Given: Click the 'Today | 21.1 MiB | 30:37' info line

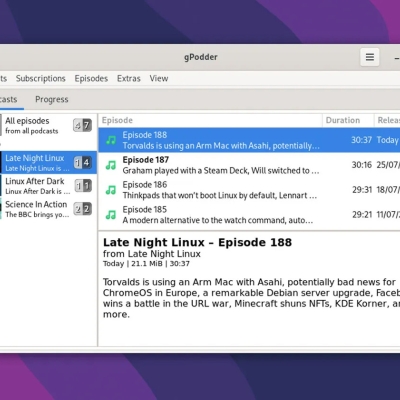Looking at the screenshot, I should tap(146, 264).
